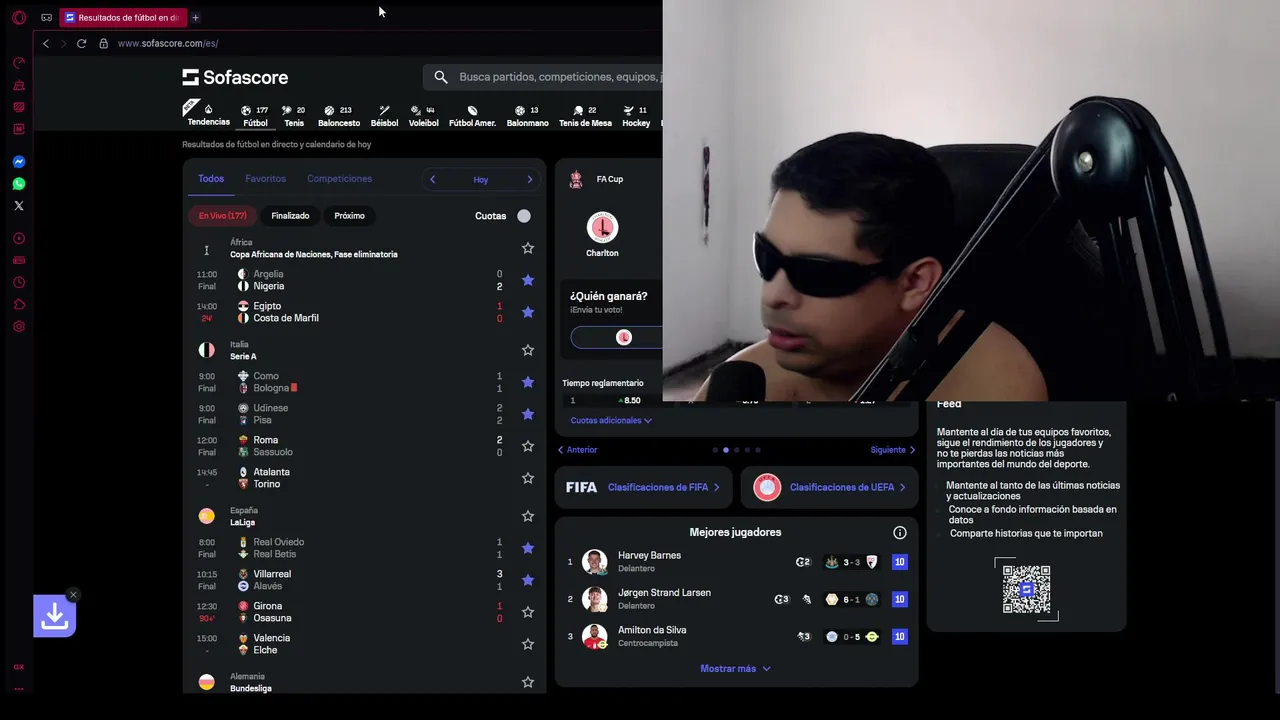This screenshot has height=720, width=1280.
Task: Switch to the Todos tab
Action: [211, 179]
